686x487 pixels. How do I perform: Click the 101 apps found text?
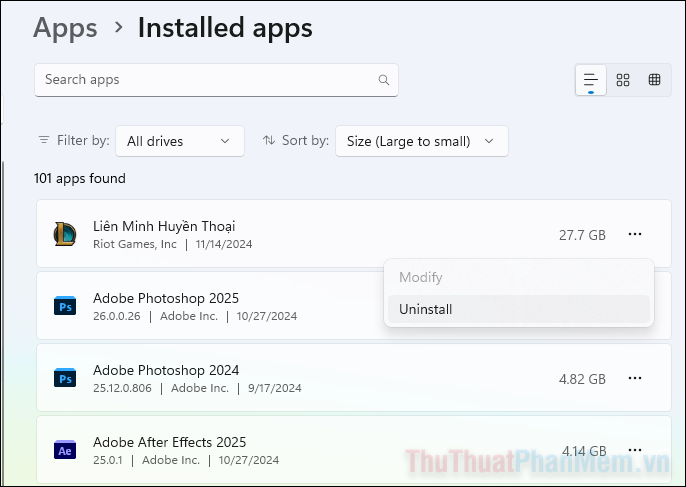coord(80,179)
